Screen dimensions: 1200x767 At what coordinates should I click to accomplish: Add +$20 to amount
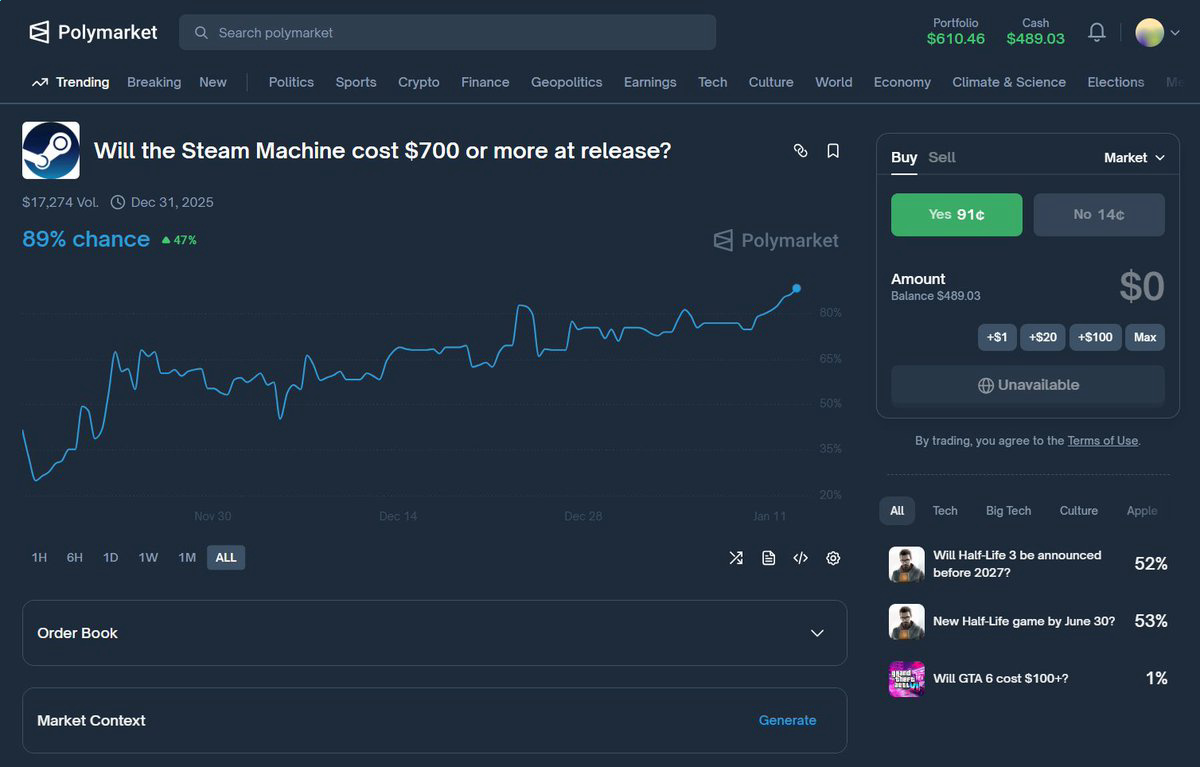1043,337
